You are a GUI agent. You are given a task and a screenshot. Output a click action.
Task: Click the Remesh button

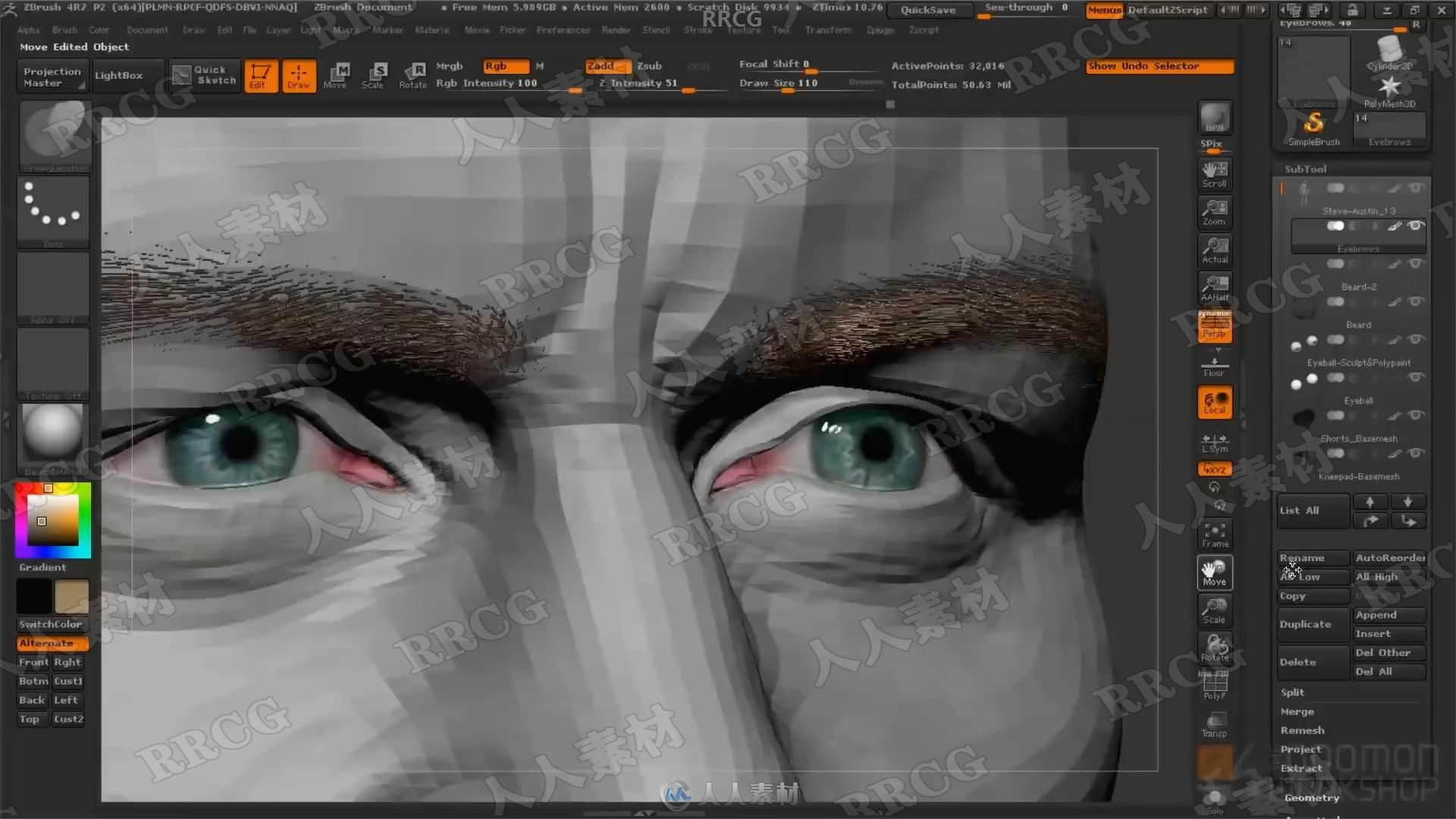1302,730
